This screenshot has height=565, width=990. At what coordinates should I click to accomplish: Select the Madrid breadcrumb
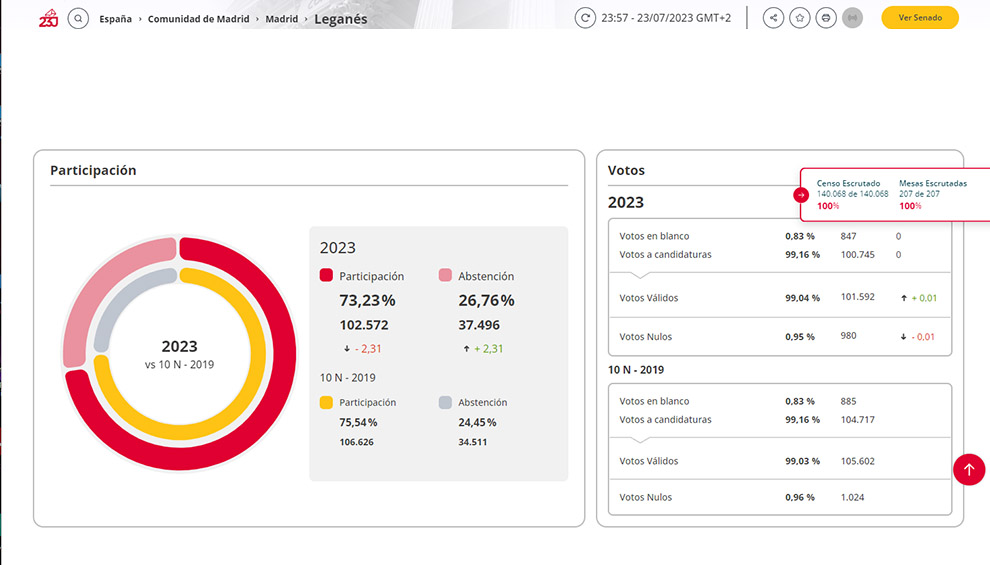point(281,19)
